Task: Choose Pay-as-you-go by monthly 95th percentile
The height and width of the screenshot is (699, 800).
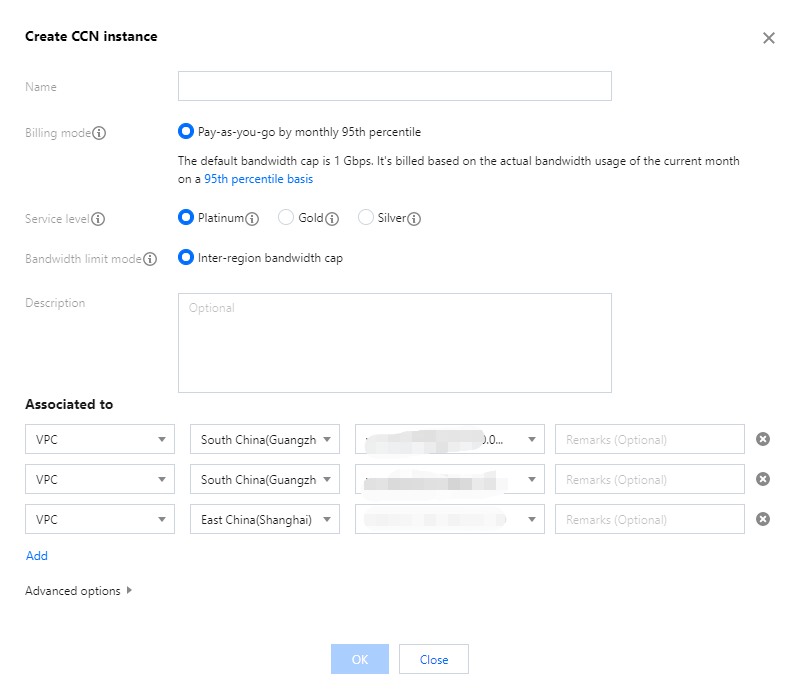Action: coord(185,132)
